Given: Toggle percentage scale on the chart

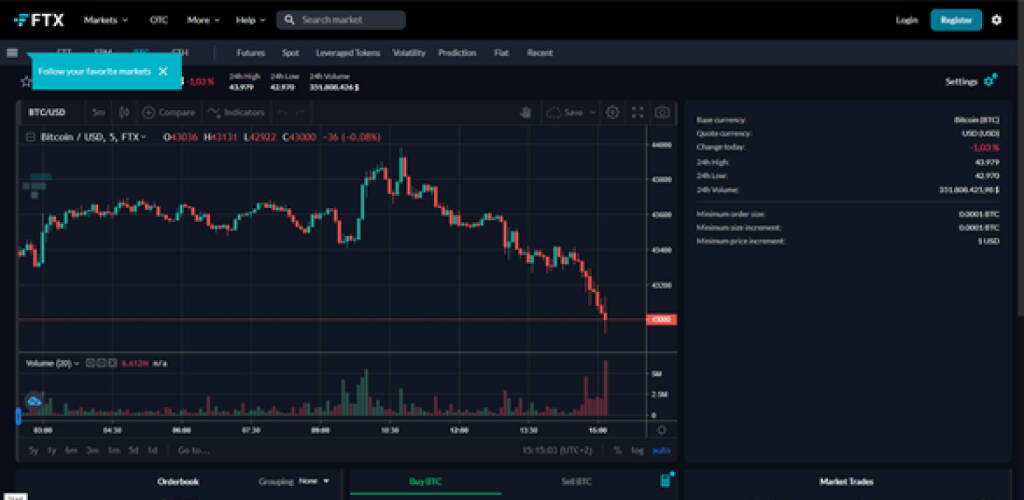Looking at the screenshot, I should (617, 450).
